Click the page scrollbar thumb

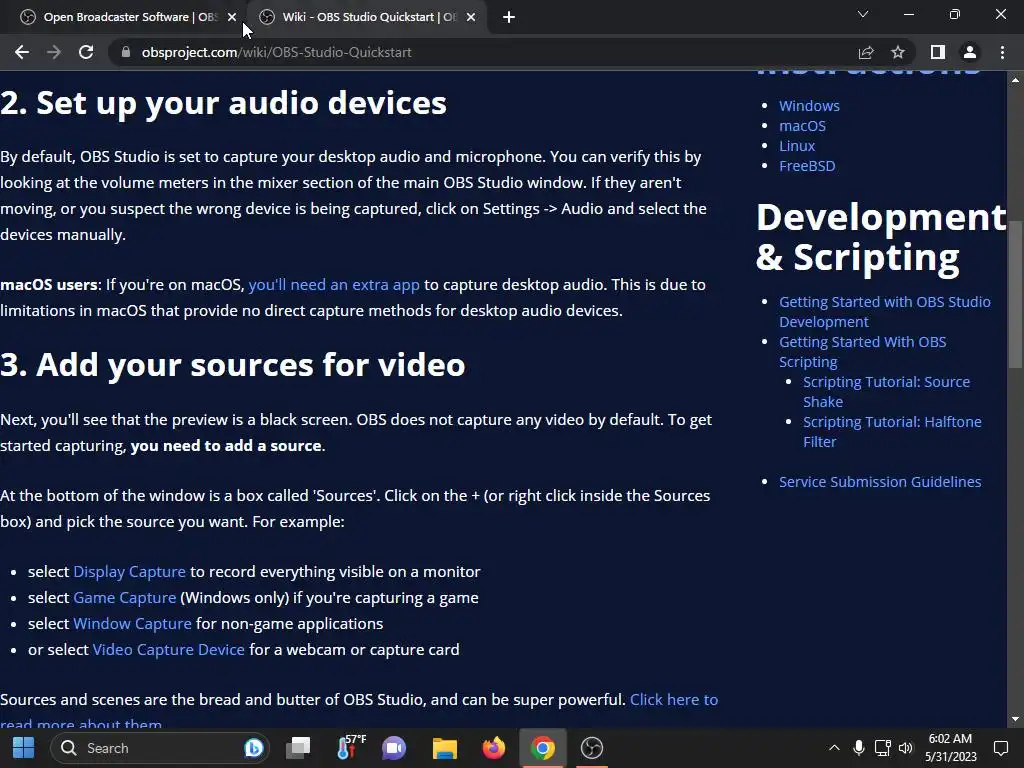point(1015,295)
